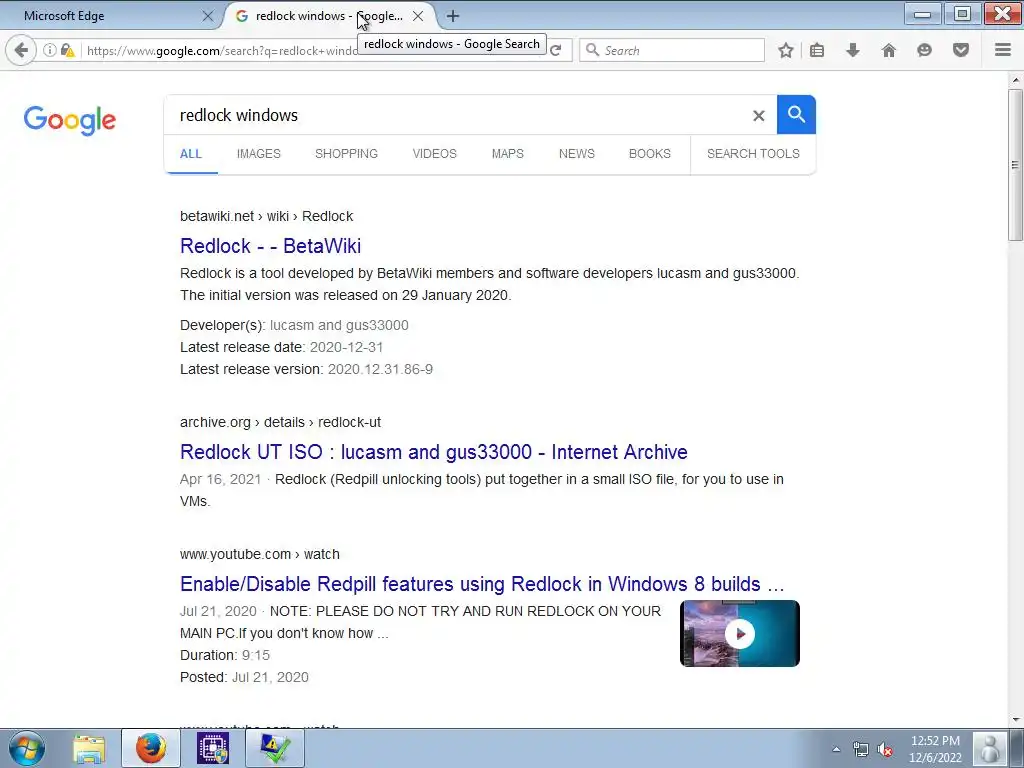Click the 'Duration: 9:15' text
Viewport: 1024px width, 768px height.
(225, 656)
